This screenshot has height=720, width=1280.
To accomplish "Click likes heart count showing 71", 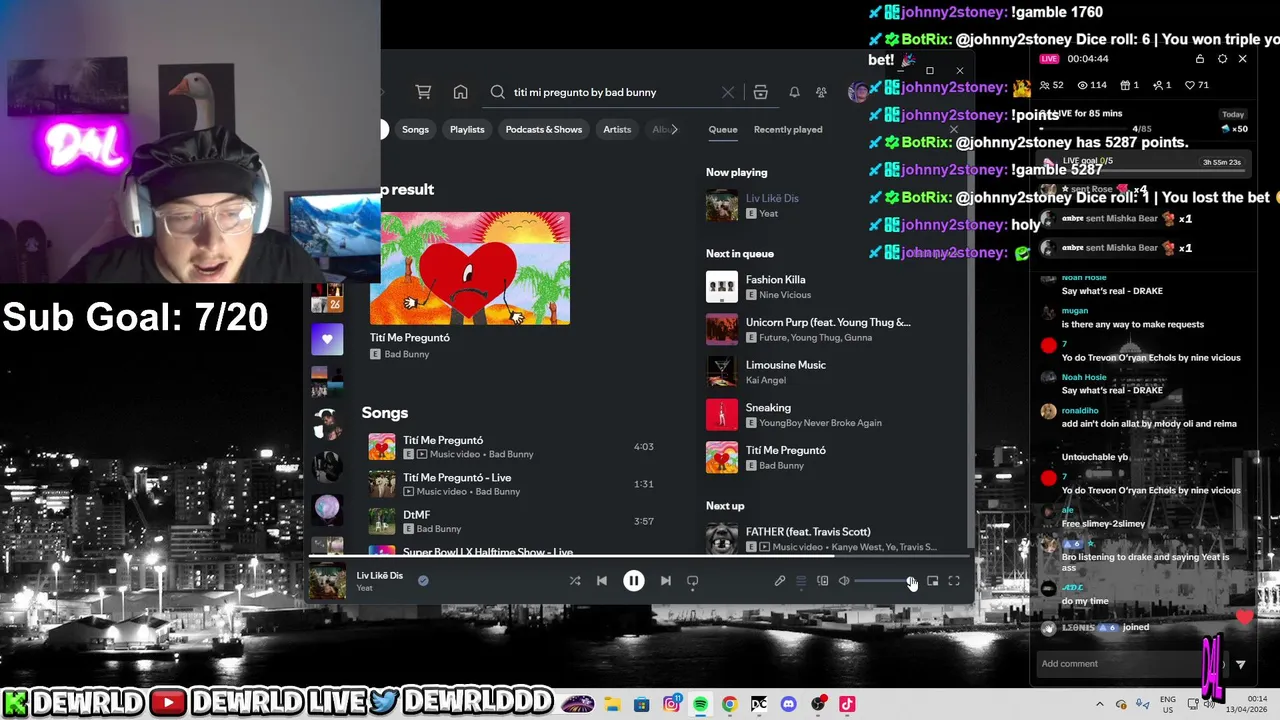I will coord(1196,85).
